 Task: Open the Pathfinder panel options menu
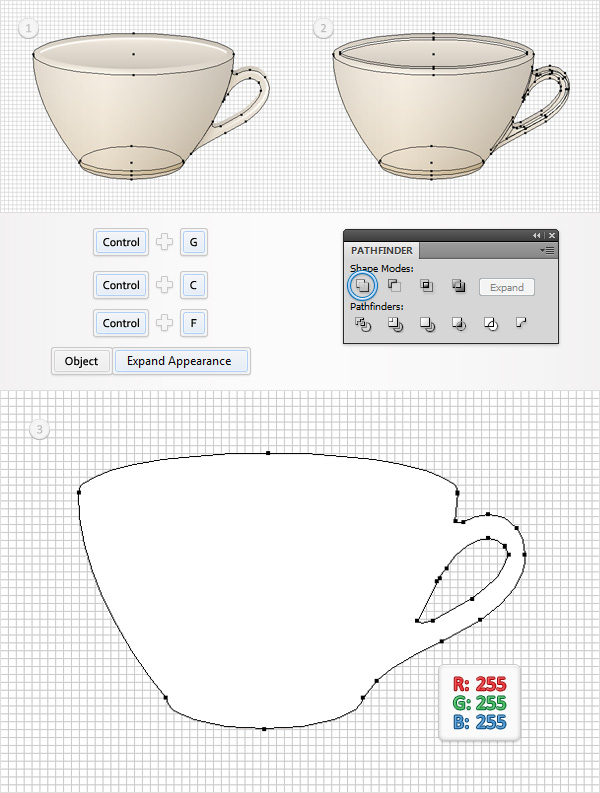pyautogui.click(x=547, y=250)
